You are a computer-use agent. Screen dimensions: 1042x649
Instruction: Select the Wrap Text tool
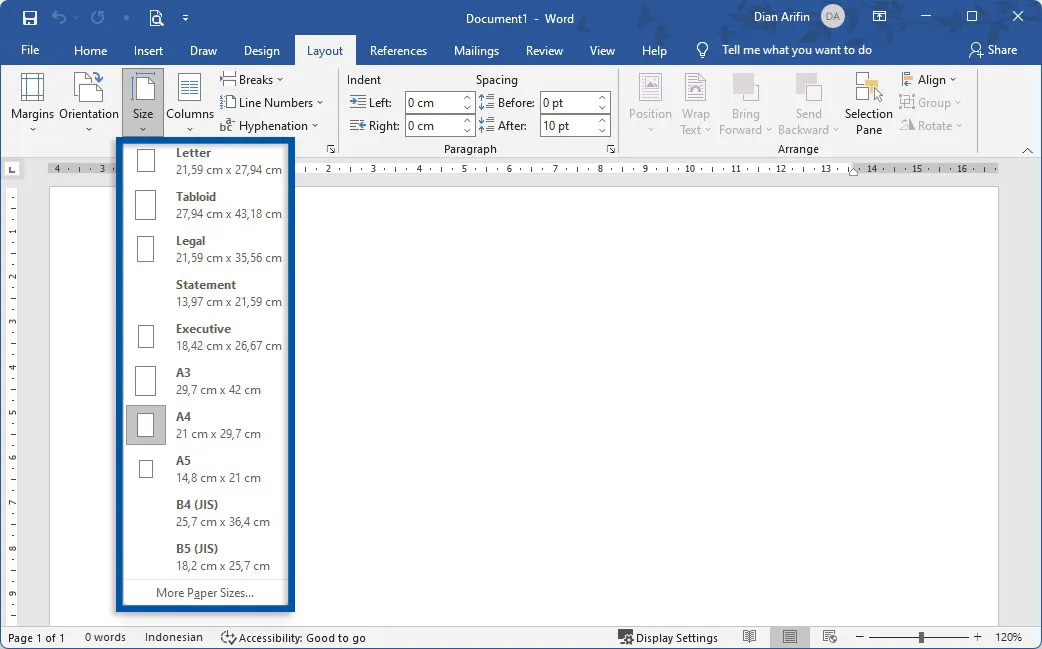695,100
